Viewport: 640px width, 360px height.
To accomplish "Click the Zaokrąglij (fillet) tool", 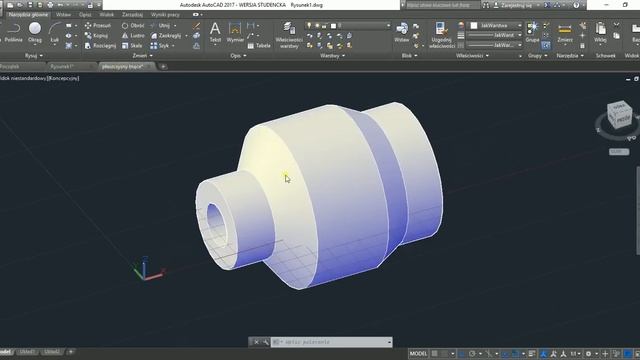I will 166,36.
